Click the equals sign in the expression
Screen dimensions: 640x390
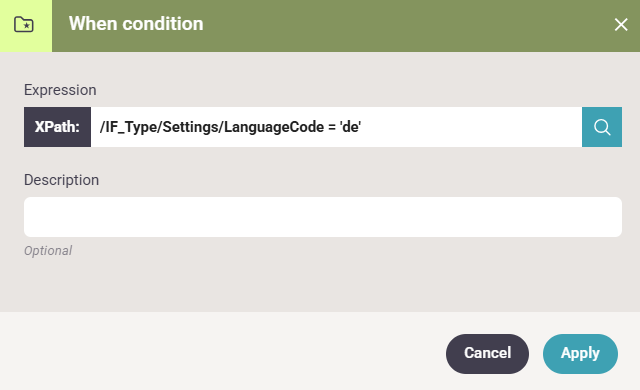[331, 127]
